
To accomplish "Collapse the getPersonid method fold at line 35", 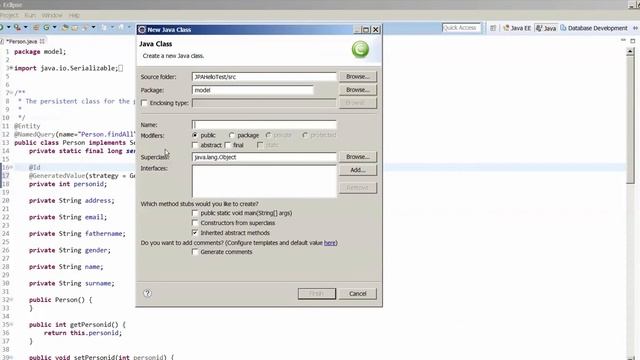I will coord(11,324).
